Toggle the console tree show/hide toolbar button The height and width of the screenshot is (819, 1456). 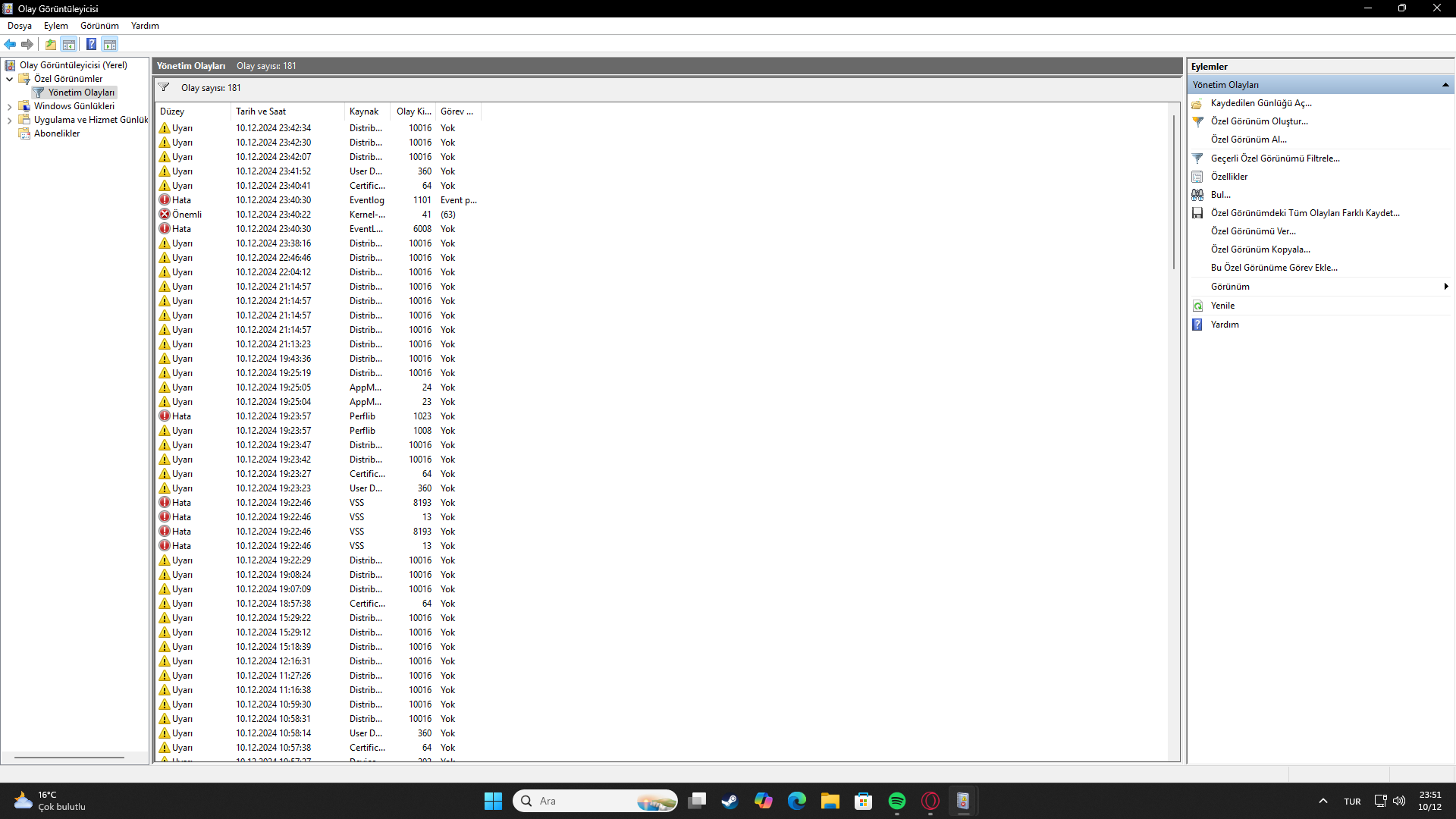[69, 44]
